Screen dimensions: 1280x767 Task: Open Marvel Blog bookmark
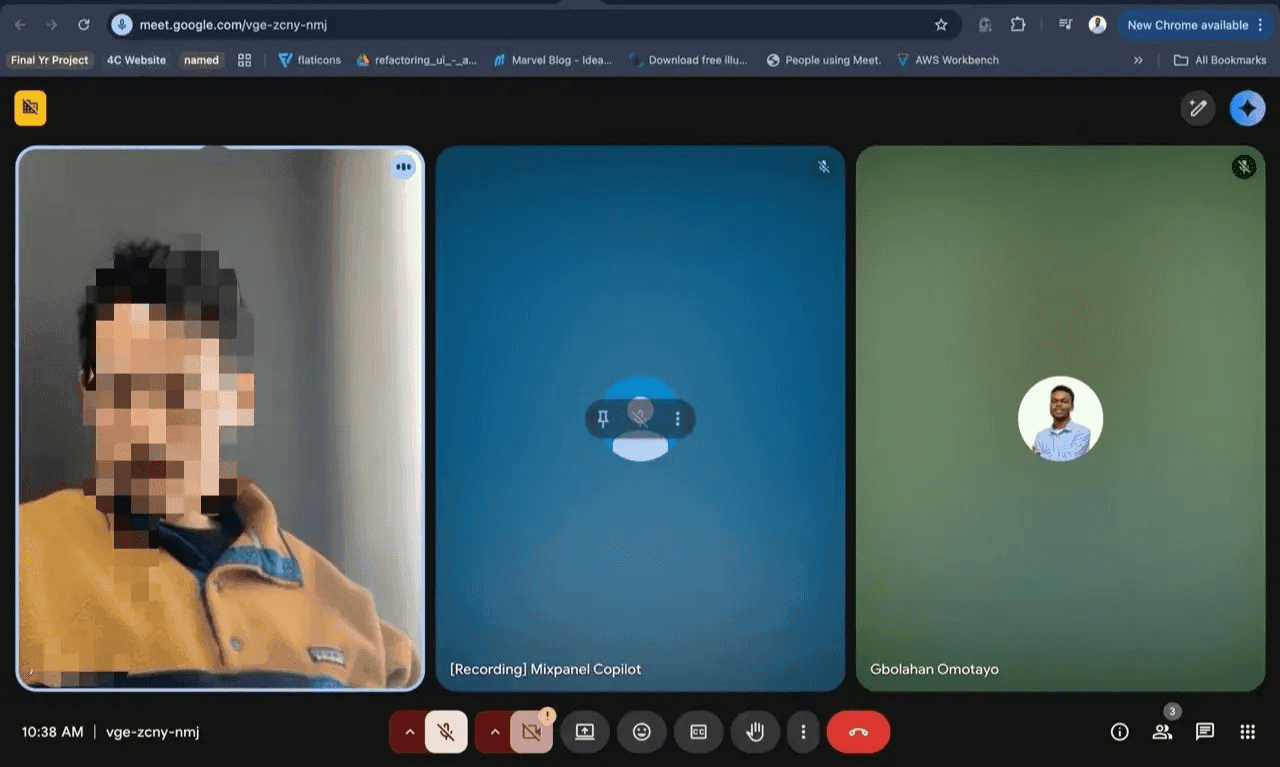(552, 60)
